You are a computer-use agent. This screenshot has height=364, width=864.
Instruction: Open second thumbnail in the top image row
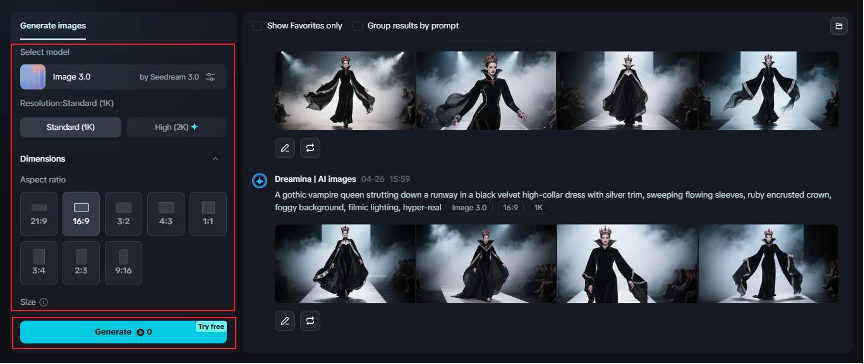tap(486, 91)
